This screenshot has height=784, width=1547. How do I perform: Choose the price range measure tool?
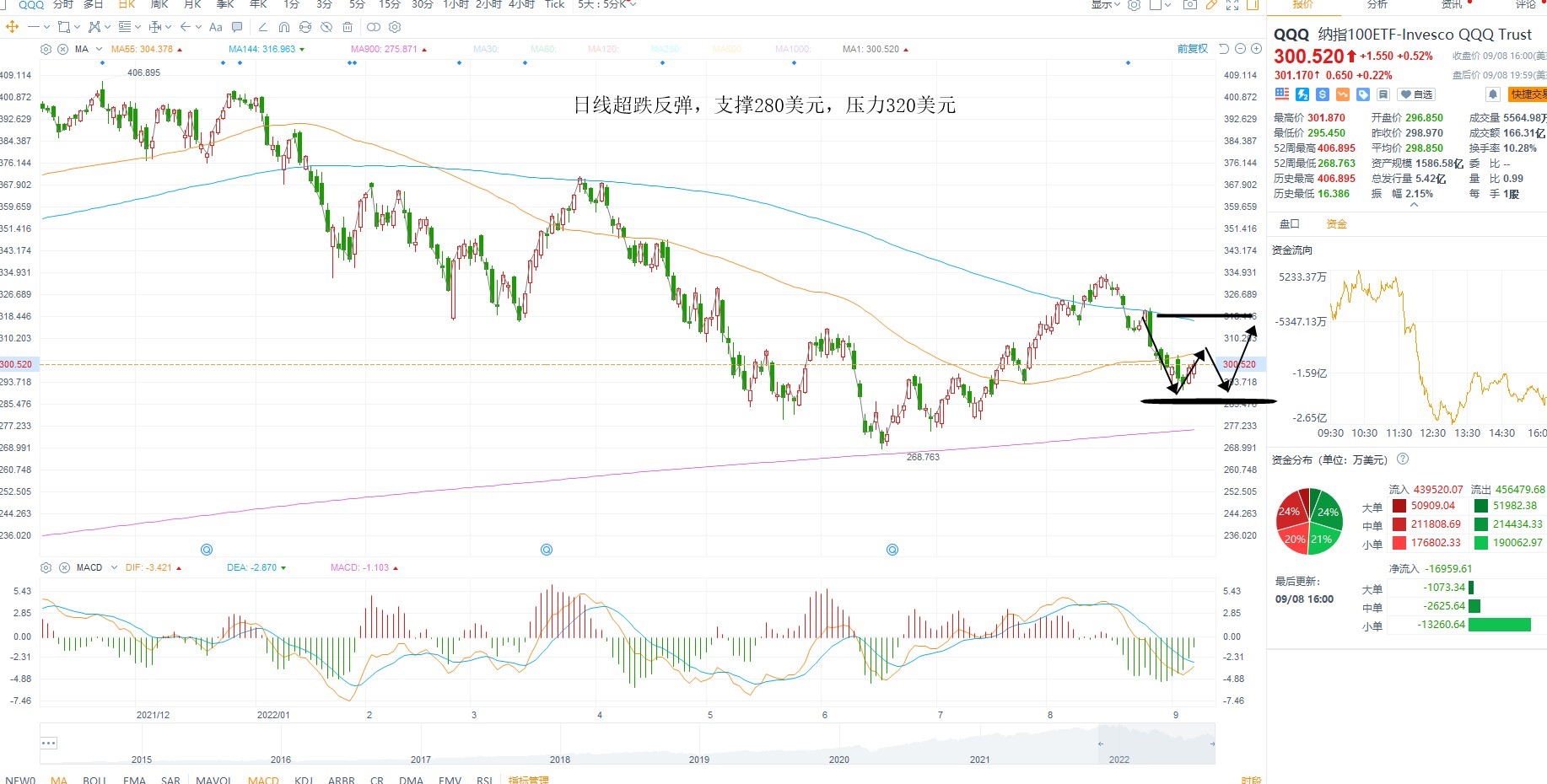click(155, 27)
